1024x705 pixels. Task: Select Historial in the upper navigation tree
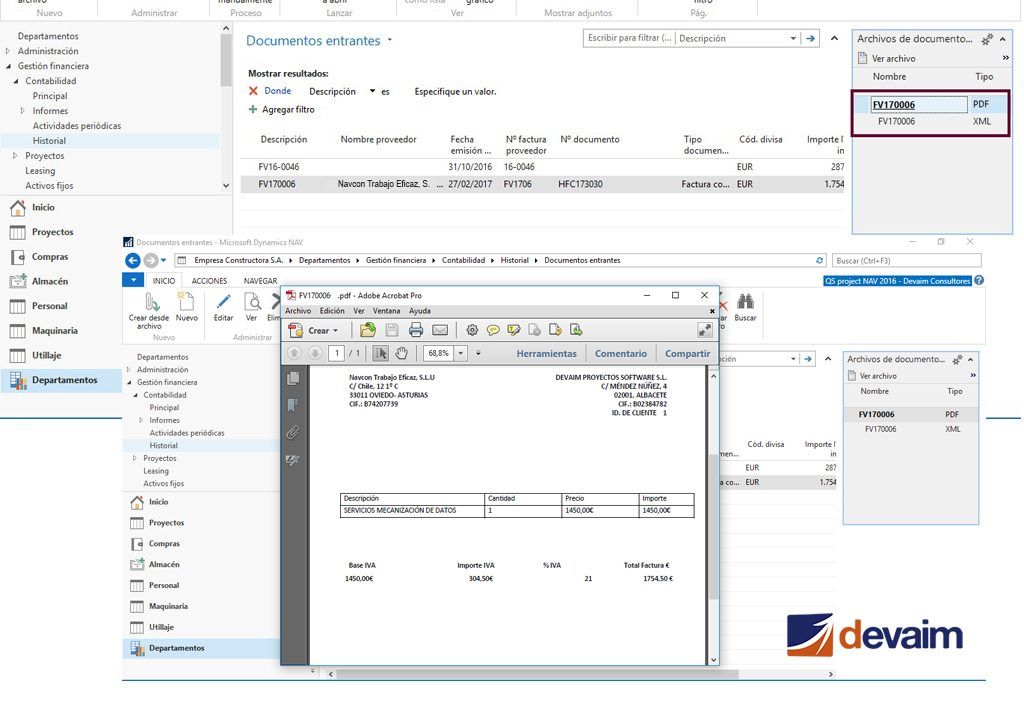(49, 141)
